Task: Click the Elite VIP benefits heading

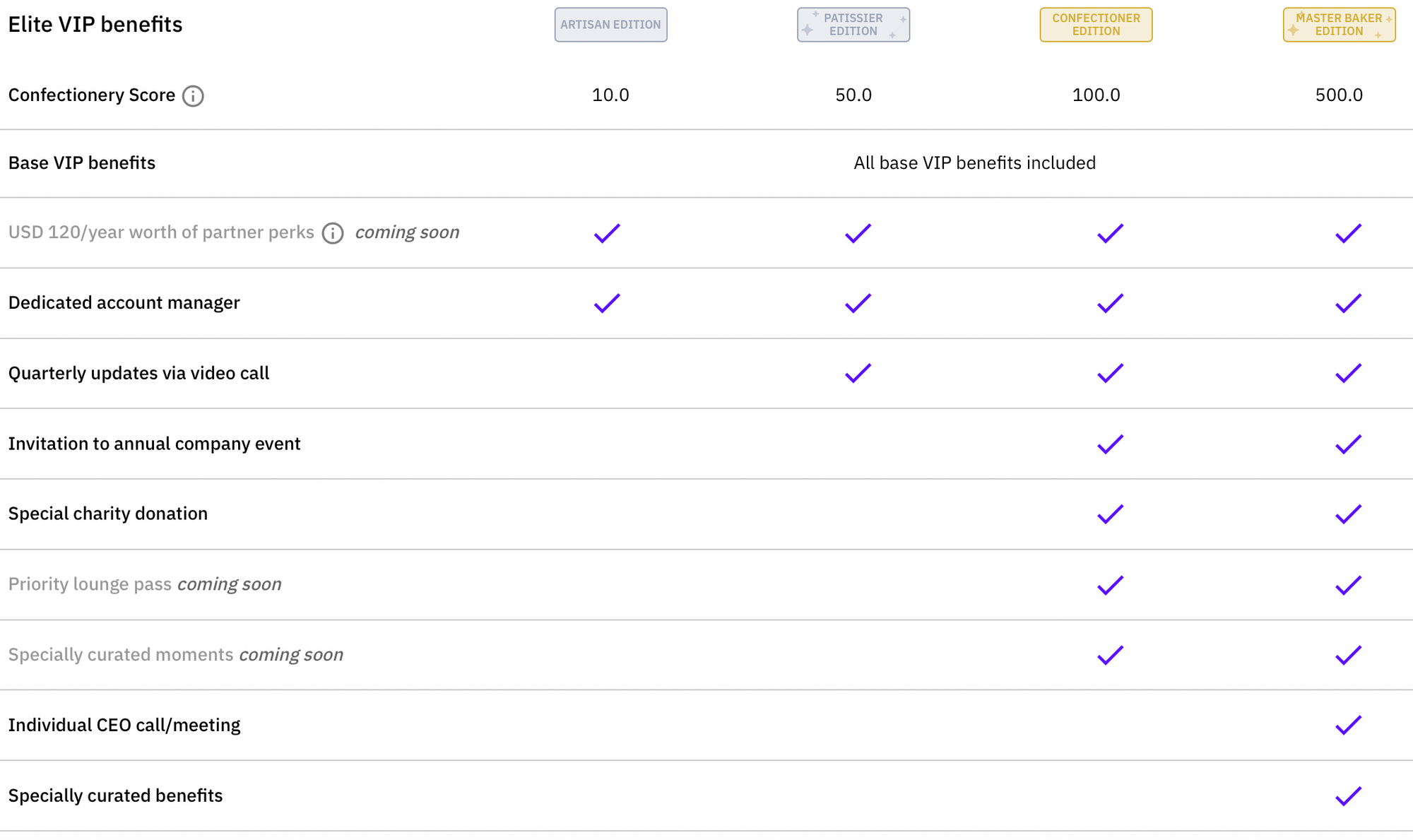Action: 95,25
